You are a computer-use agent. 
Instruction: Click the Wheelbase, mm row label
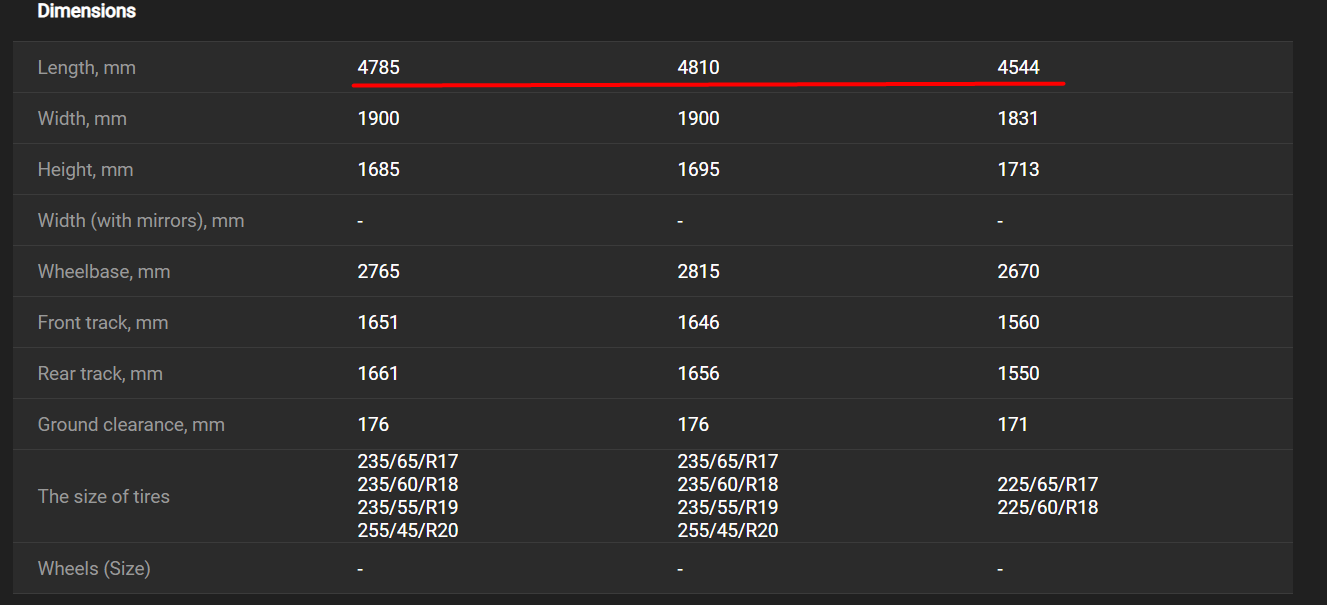104,272
